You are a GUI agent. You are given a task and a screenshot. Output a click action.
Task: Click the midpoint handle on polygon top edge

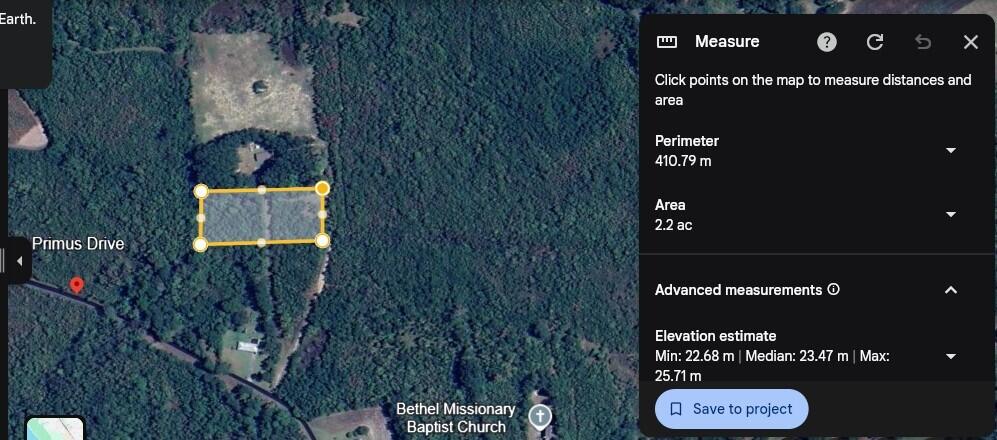261,189
